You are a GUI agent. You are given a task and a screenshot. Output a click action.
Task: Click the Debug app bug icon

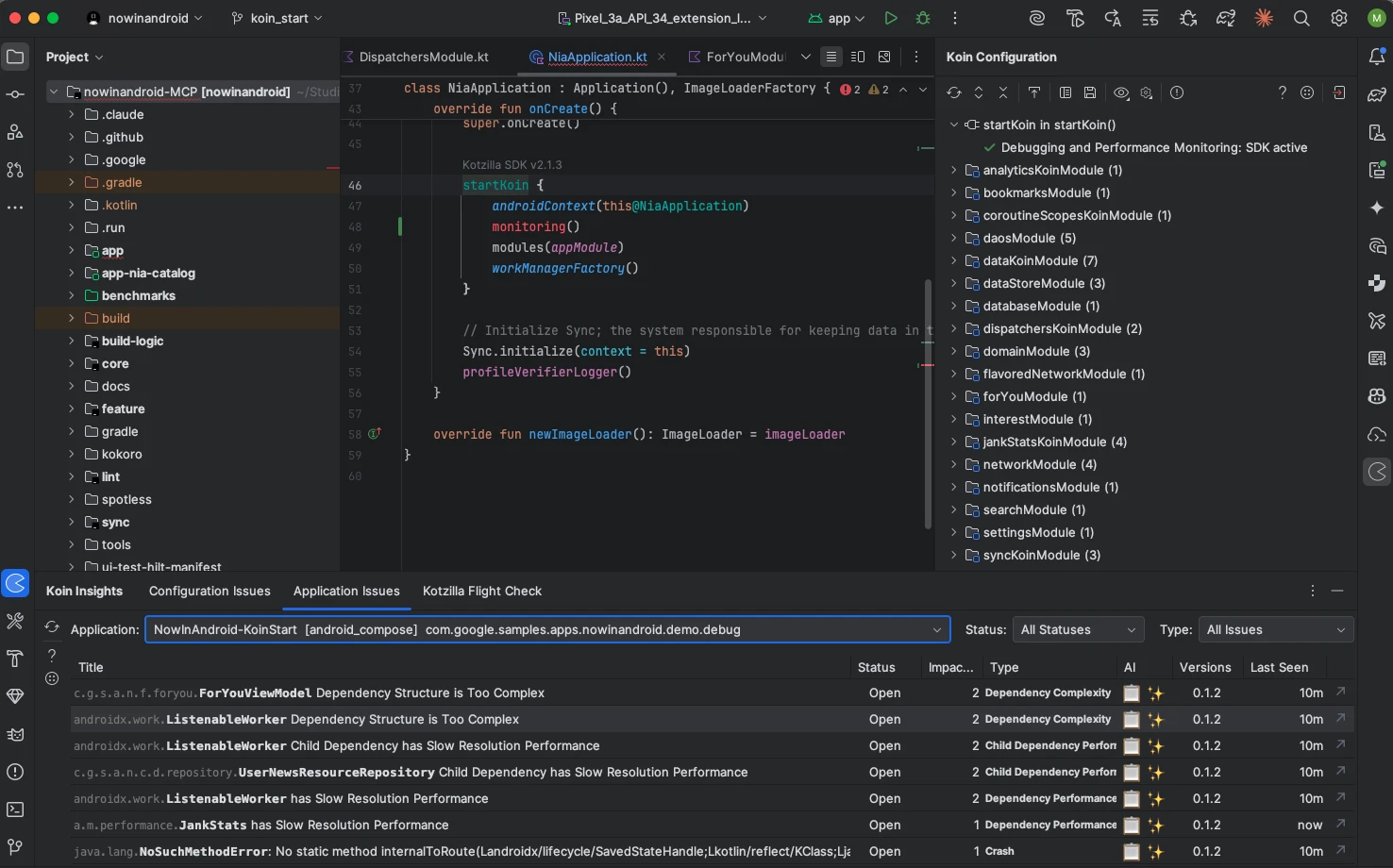(923, 18)
